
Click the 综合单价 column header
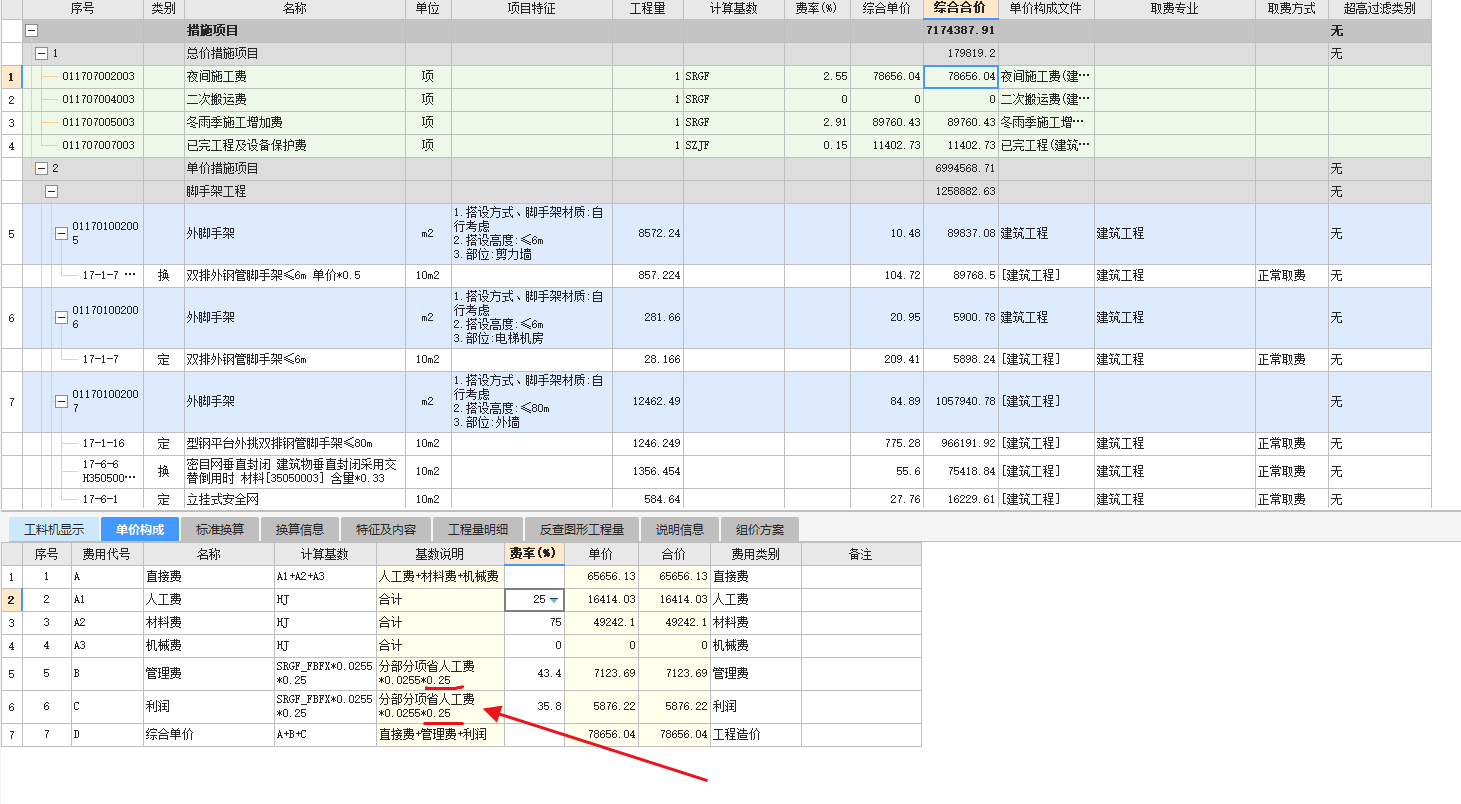coord(887,9)
